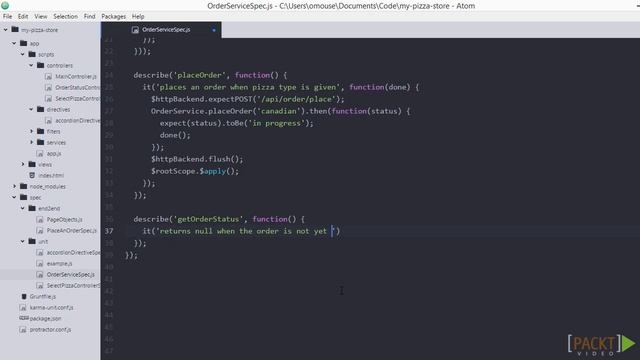Image resolution: width=640 pixels, height=360 pixels.
Task: Click the Gruntfile.js file icon
Action: [x=24, y=296]
